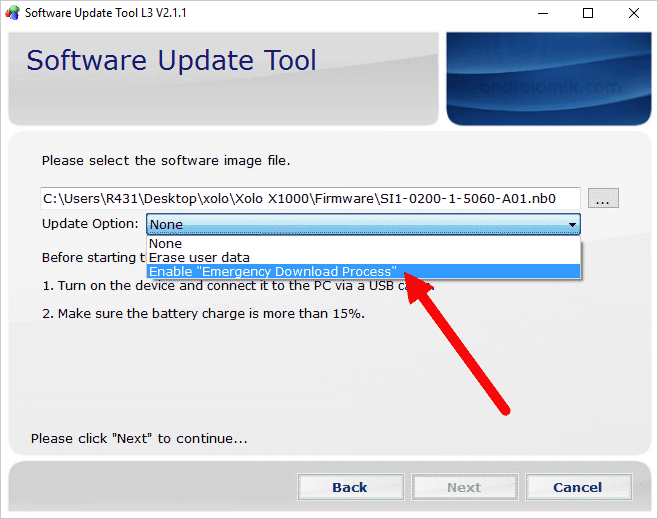Cancel the software update wizard
658x519 pixels.
point(578,487)
